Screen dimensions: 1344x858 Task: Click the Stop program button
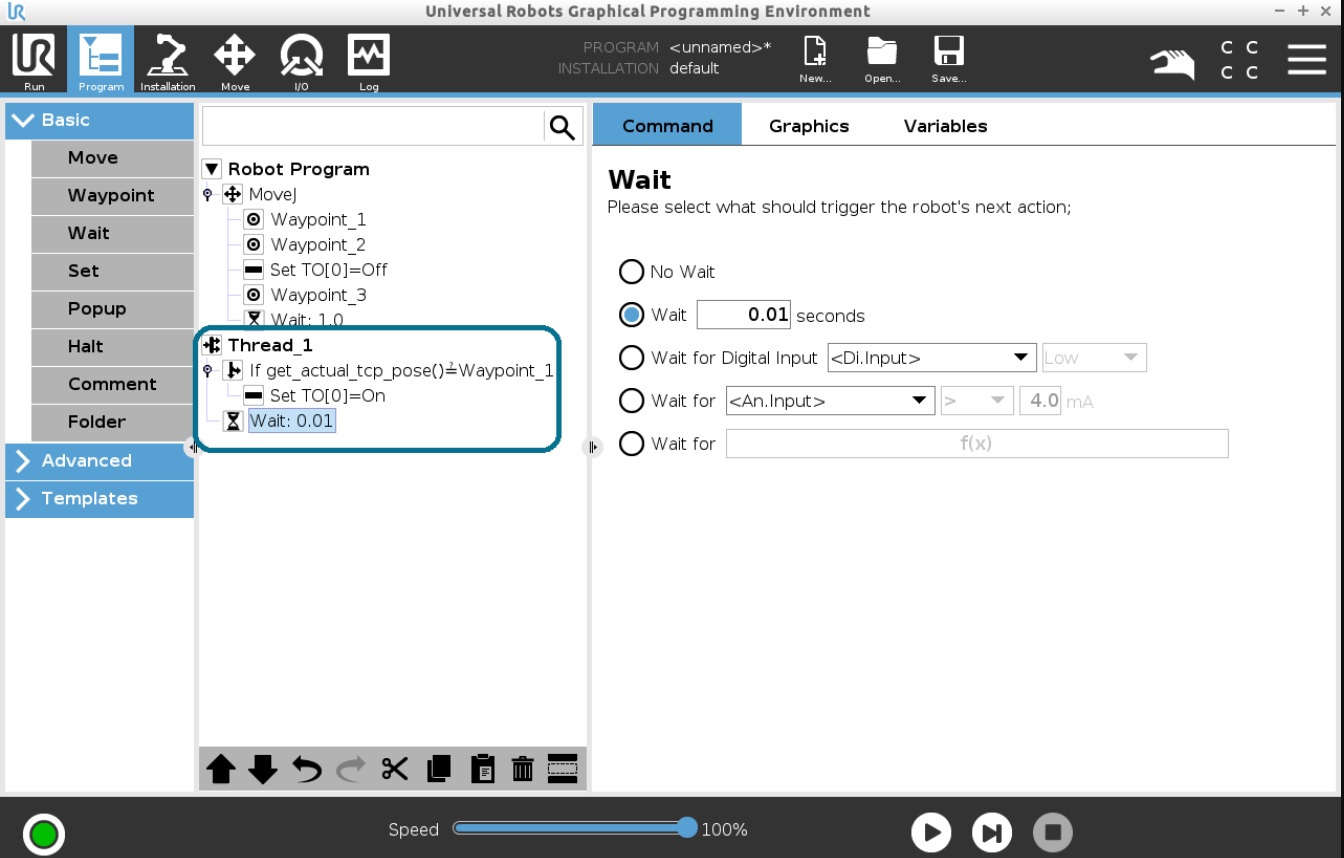coord(1052,832)
